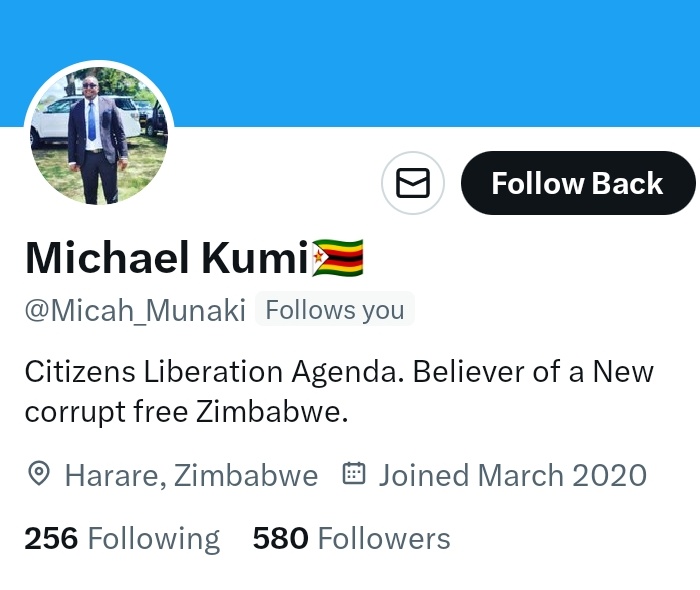
Task: Open direct message via envelope icon
Action: pyautogui.click(x=413, y=183)
